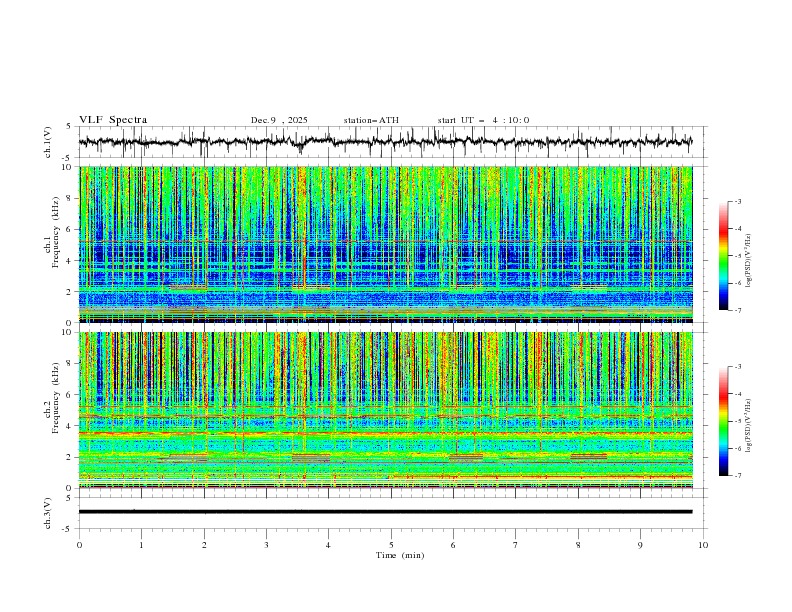Screen dimensions: 792x612
Task: Click the 3 minute tick on time axis
Action: click(266, 545)
